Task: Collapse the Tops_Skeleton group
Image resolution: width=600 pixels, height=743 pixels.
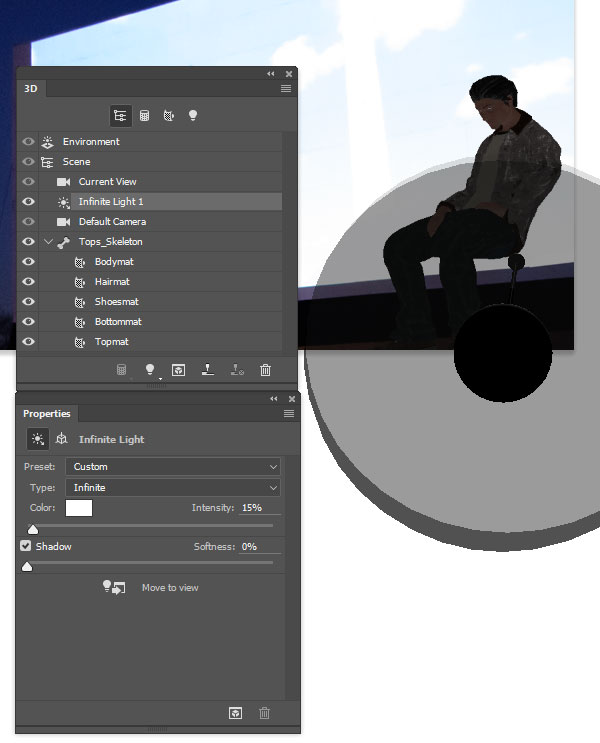Action: click(x=48, y=242)
